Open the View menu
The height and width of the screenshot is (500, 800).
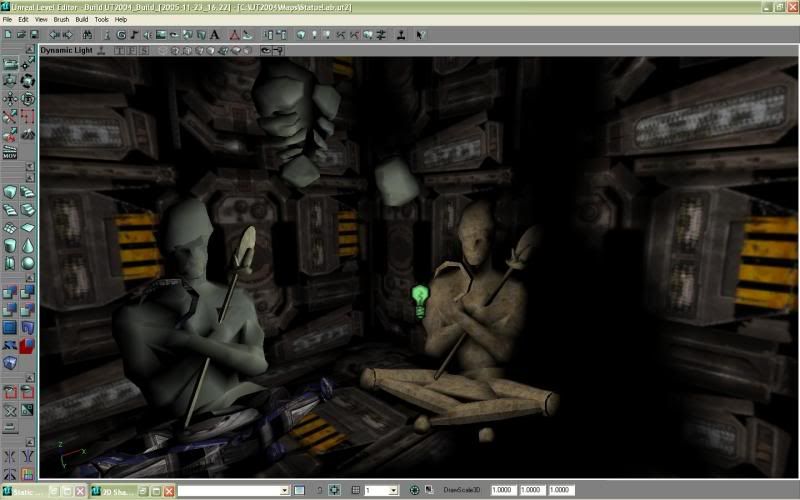(41, 19)
